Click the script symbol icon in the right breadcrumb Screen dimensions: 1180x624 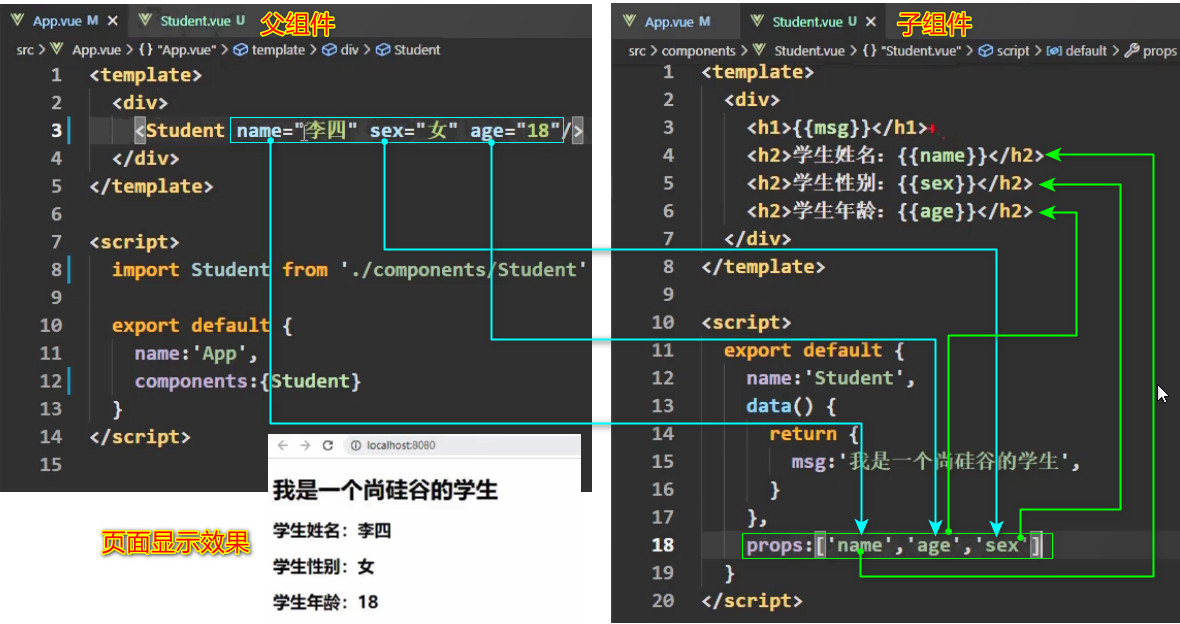tap(986, 50)
